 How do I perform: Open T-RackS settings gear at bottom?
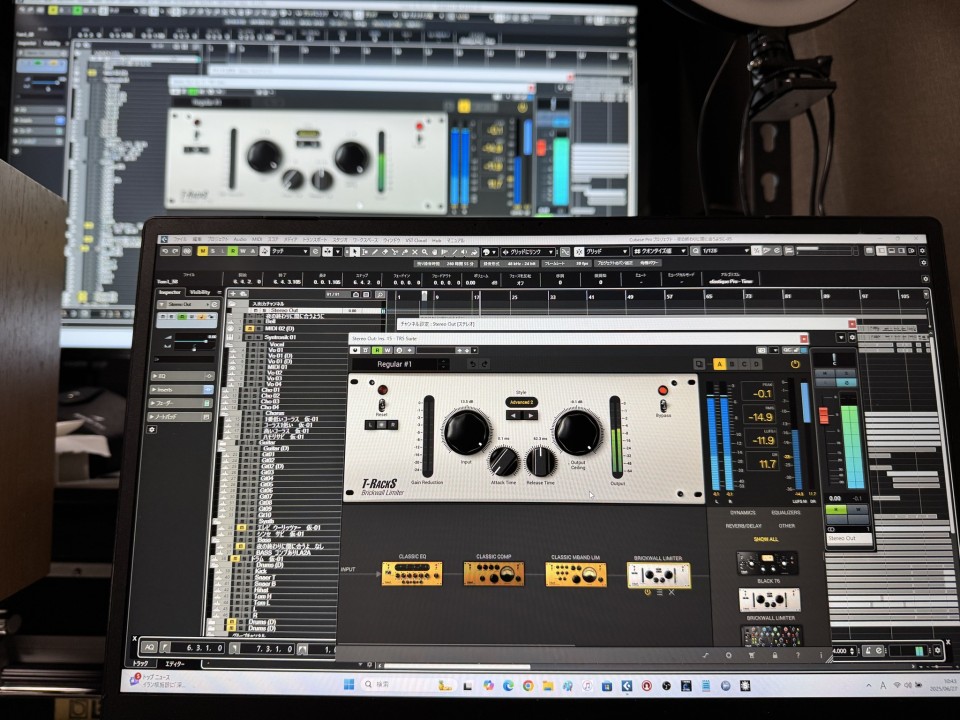(729, 655)
